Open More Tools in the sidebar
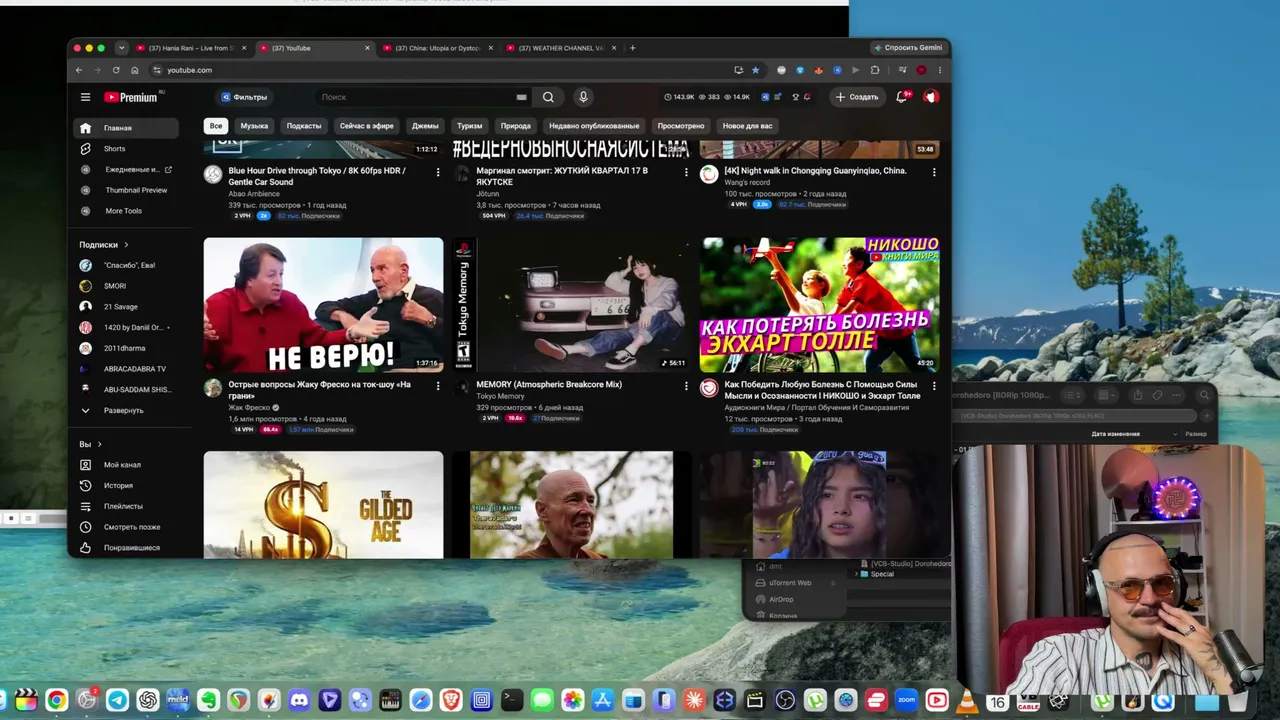 tap(126, 211)
